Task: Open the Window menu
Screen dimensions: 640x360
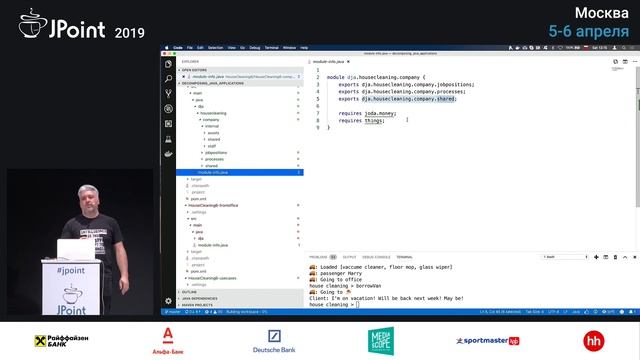Action: 289,48
